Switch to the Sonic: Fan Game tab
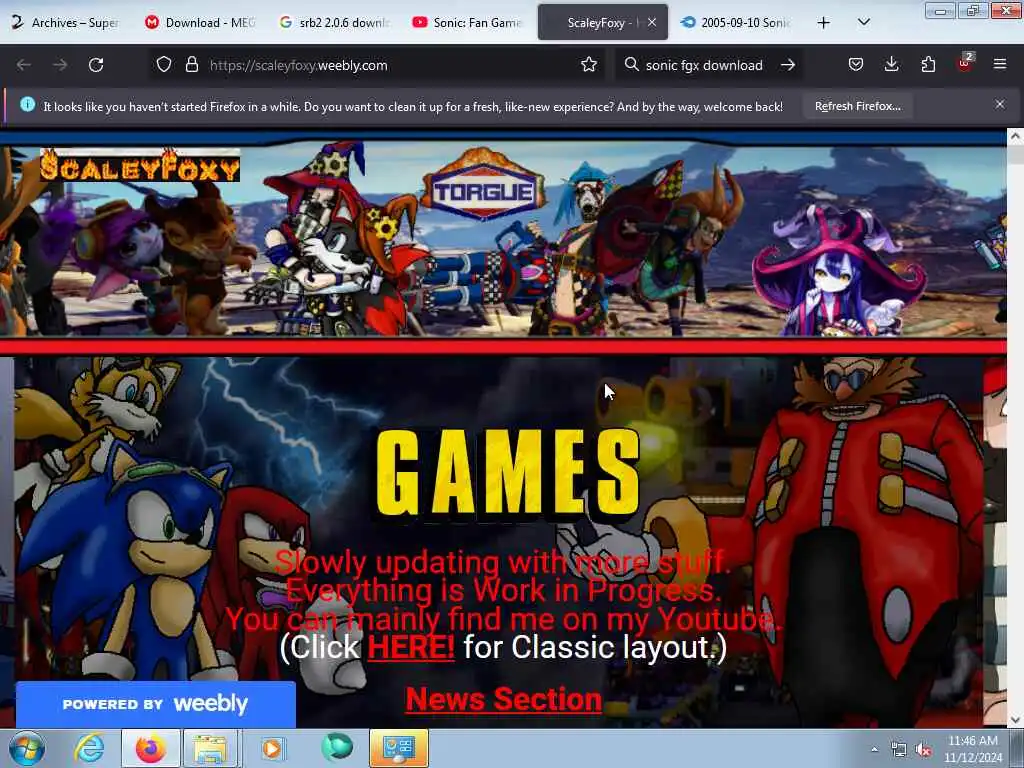This screenshot has width=1024, height=768. (468, 23)
